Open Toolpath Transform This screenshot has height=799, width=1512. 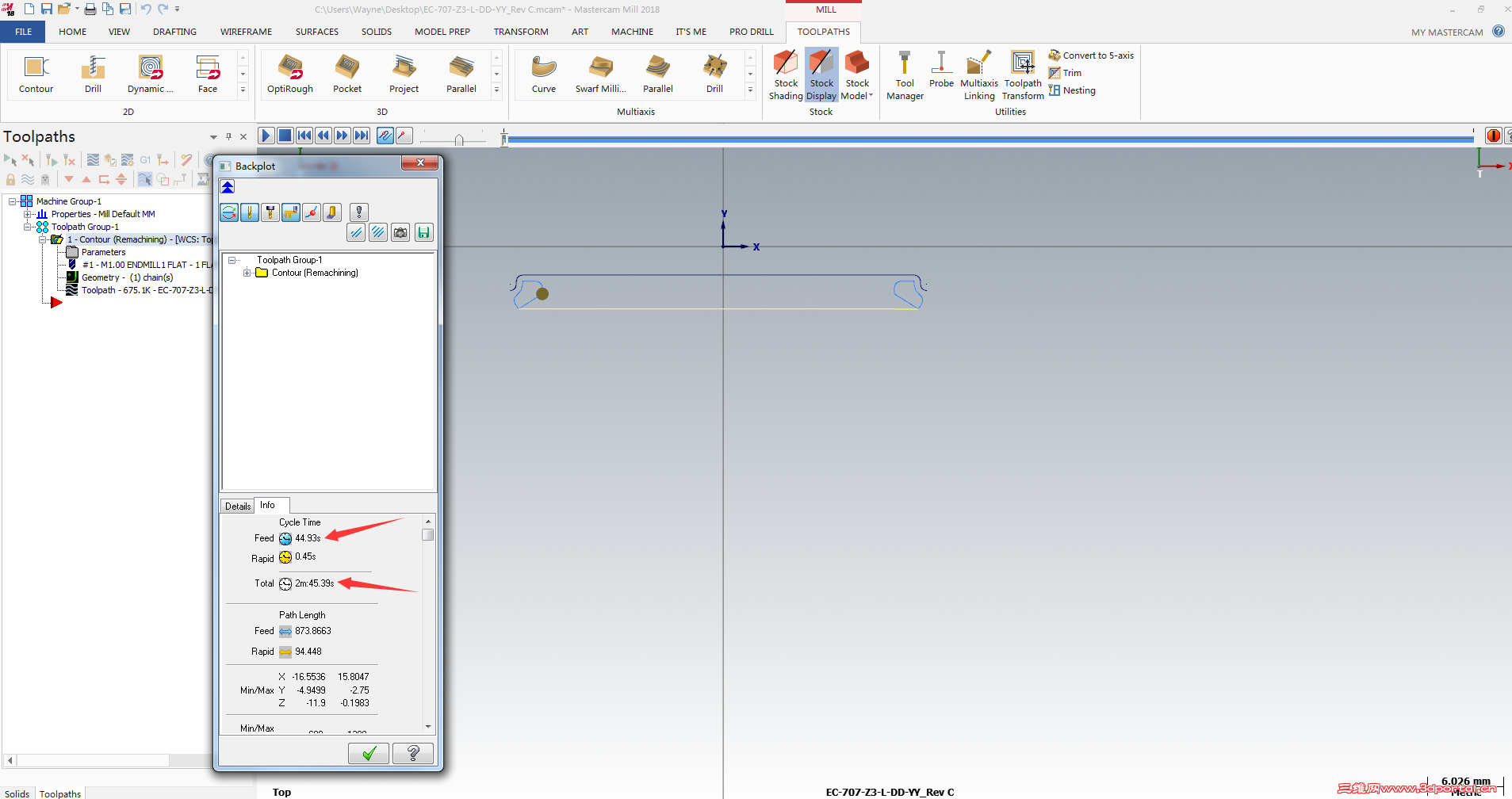click(1023, 75)
